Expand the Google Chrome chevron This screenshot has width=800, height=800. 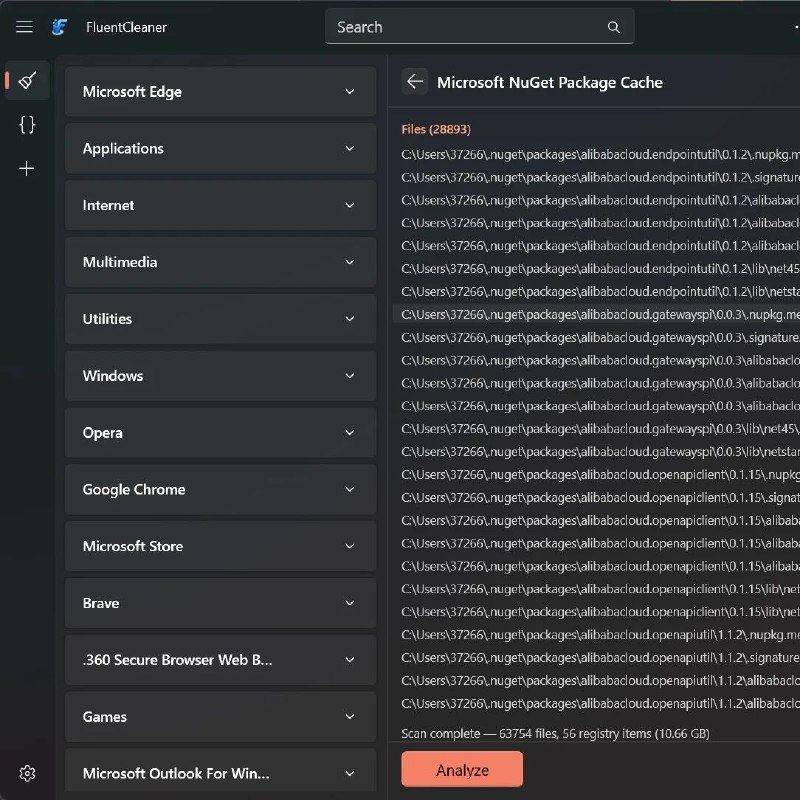349,489
